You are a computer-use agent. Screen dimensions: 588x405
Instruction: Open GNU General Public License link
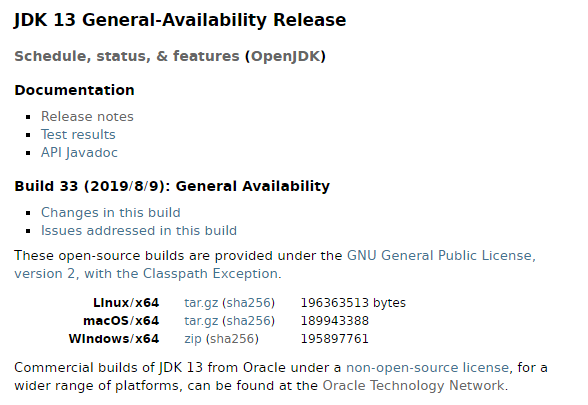pyautogui.click(x=441, y=256)
